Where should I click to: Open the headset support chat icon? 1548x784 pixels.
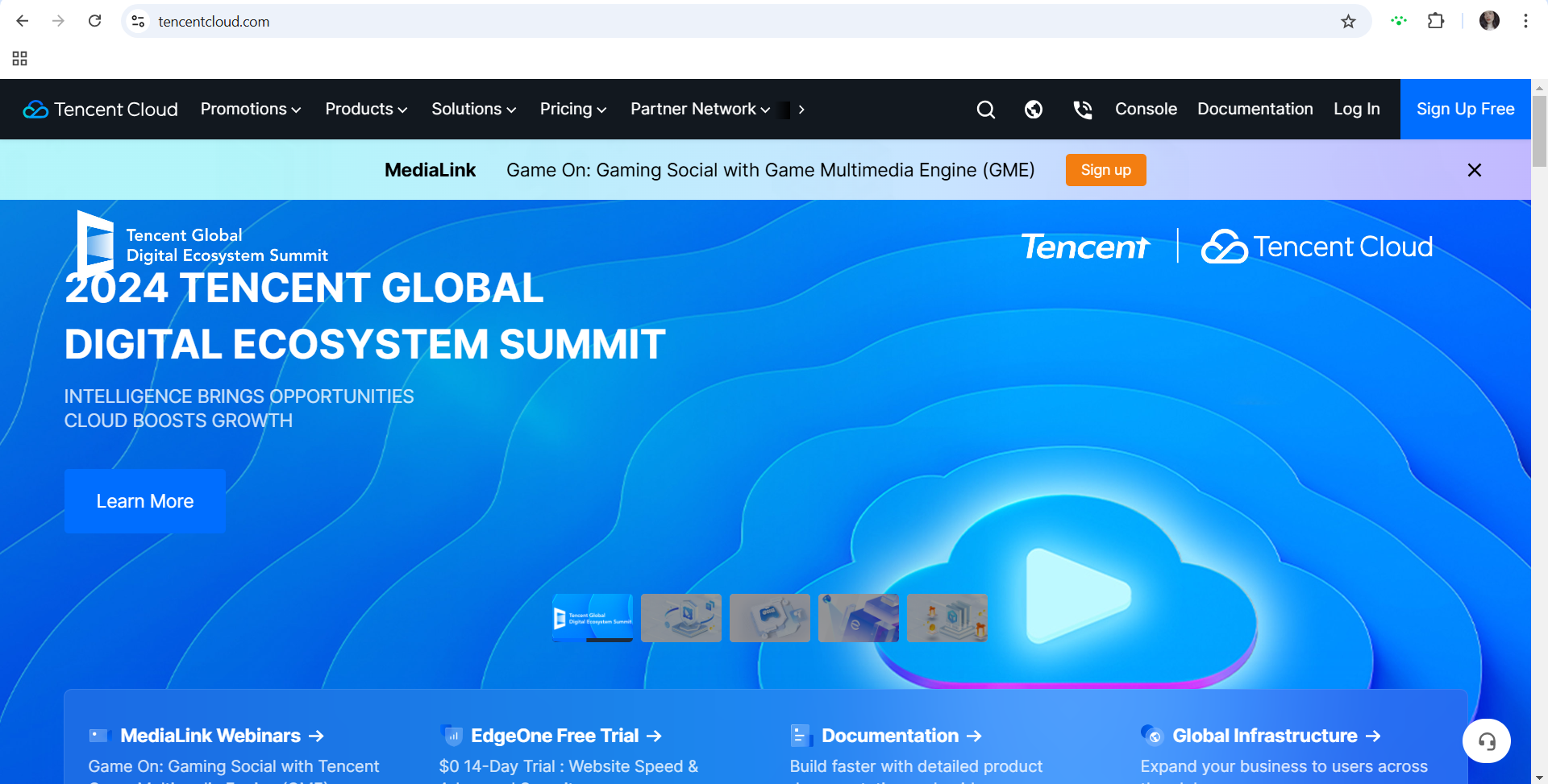click(1487, 740)
